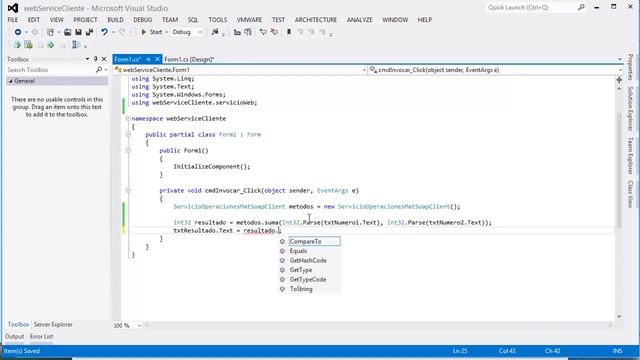
Task: Click the Save icon in toolbar
Action: point(78,32)
